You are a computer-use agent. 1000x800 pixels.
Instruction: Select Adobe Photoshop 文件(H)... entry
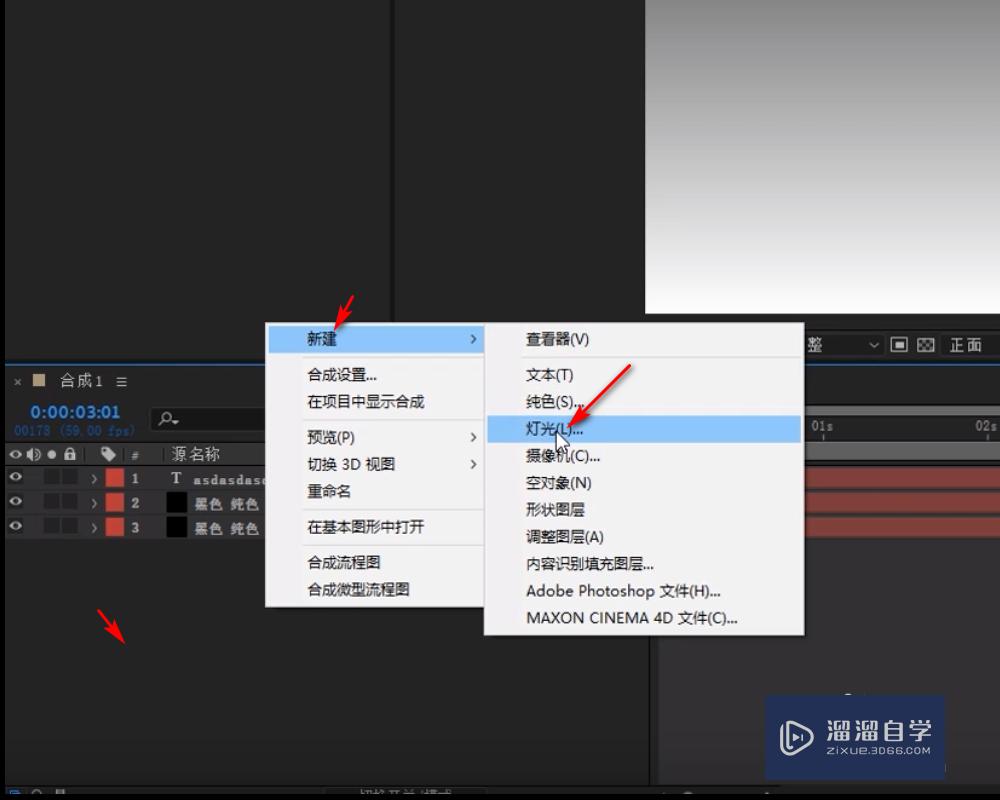[x=623, y=591]
